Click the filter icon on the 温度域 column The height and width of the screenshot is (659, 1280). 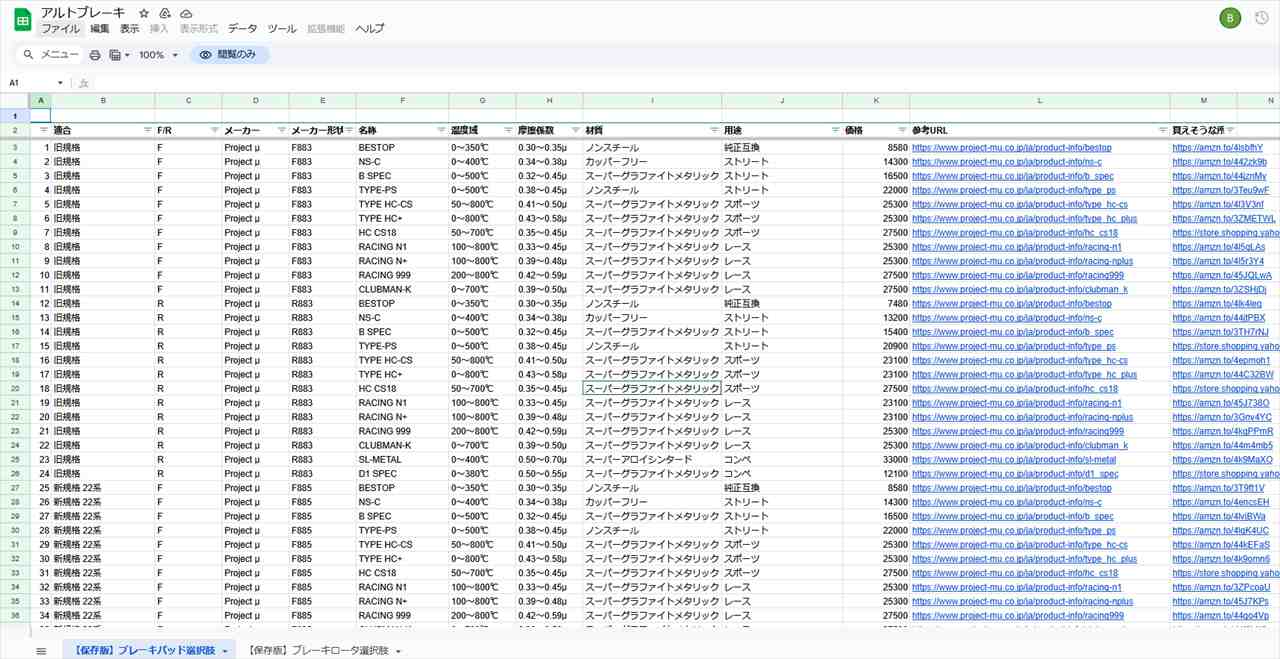coord(508,131)
